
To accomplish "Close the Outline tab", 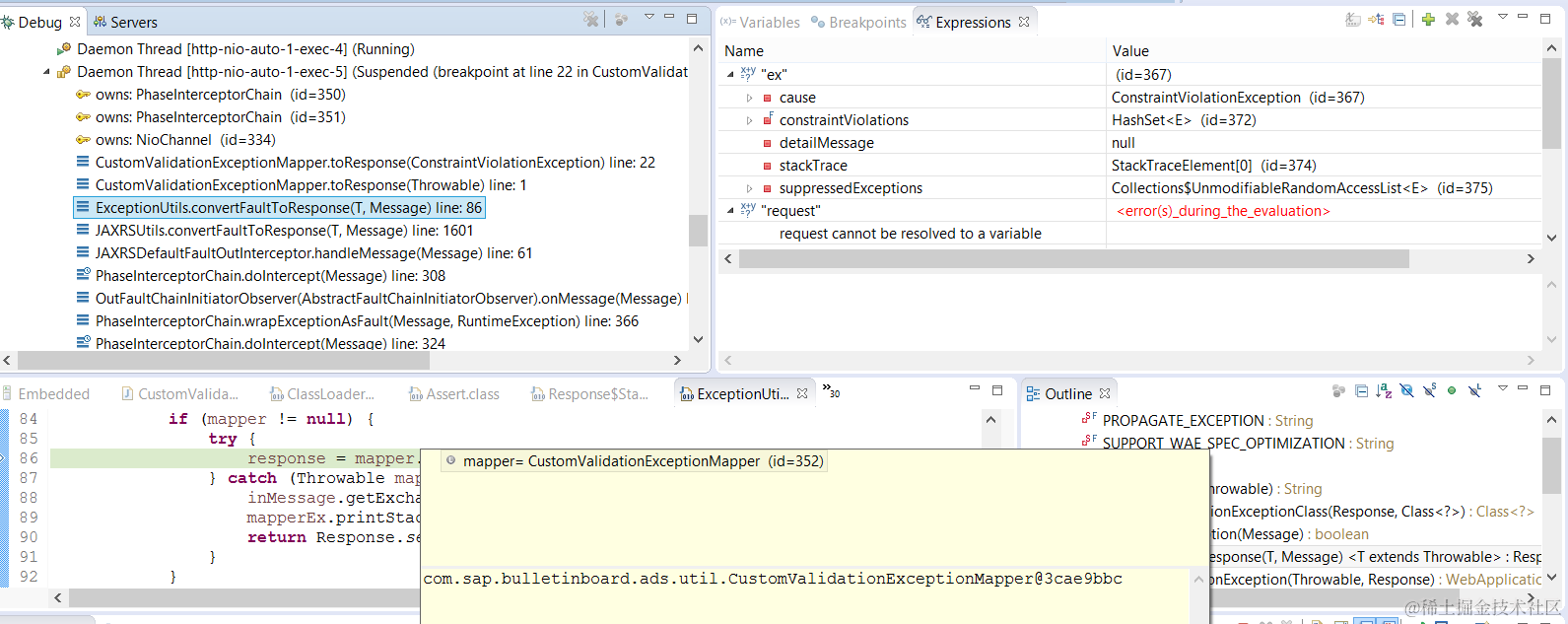I will (x=1105, y=393).
